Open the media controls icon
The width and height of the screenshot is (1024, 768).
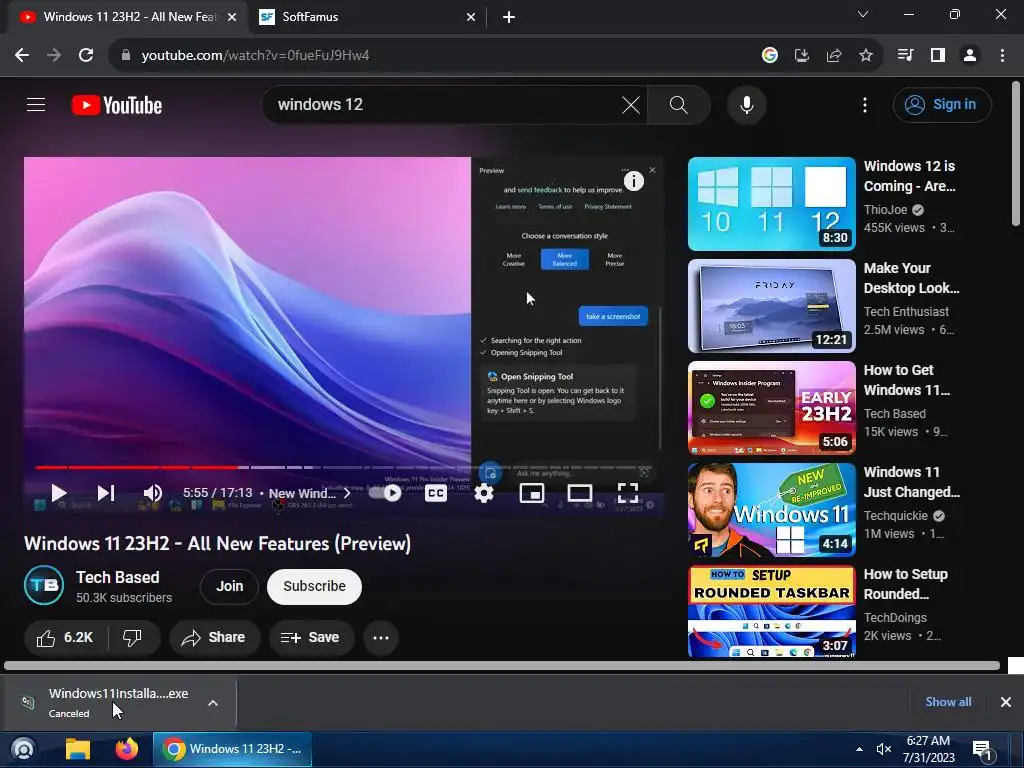pos(906,55)
